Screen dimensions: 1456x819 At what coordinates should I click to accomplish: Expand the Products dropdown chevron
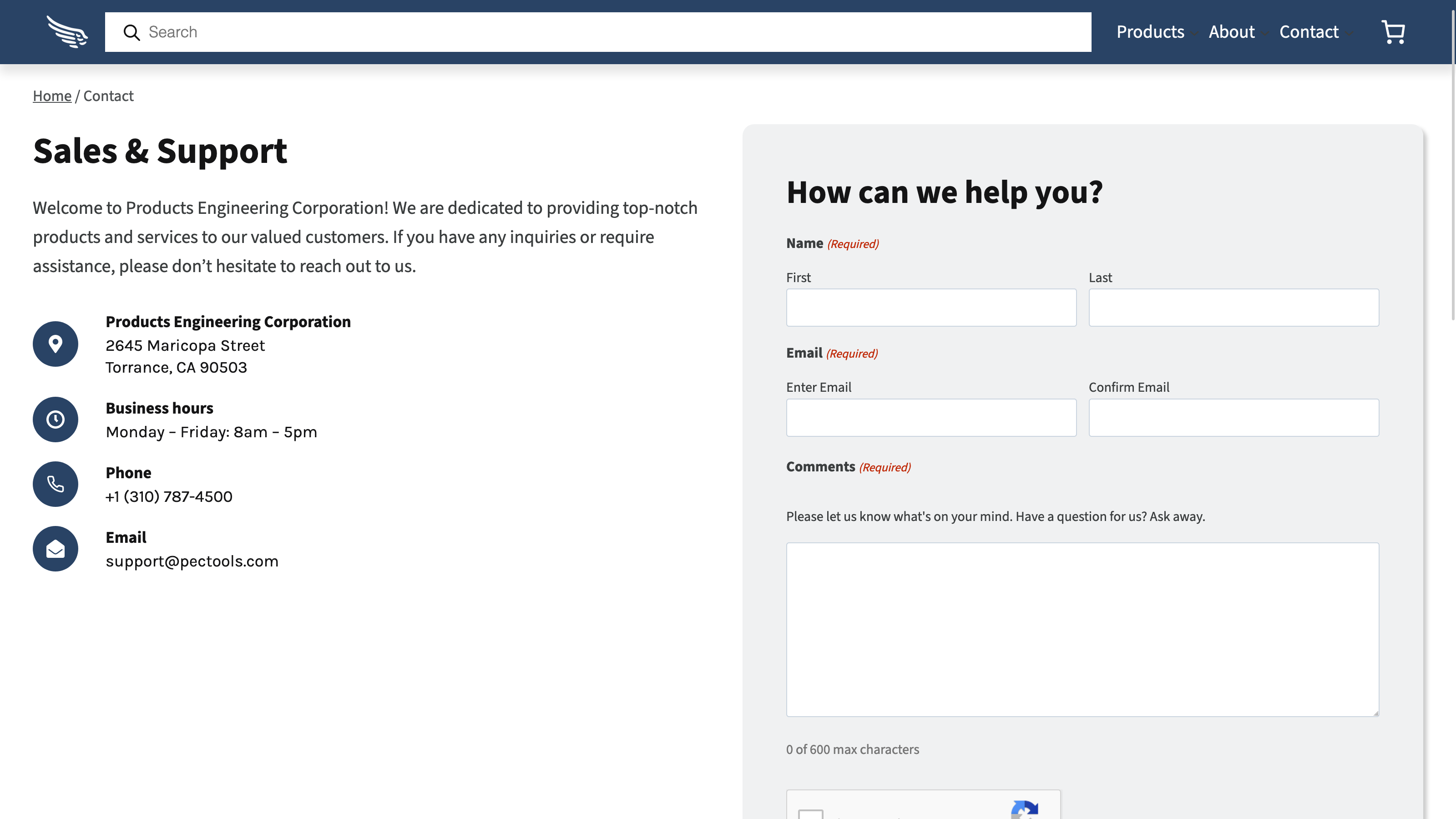tap(1194, 34)
